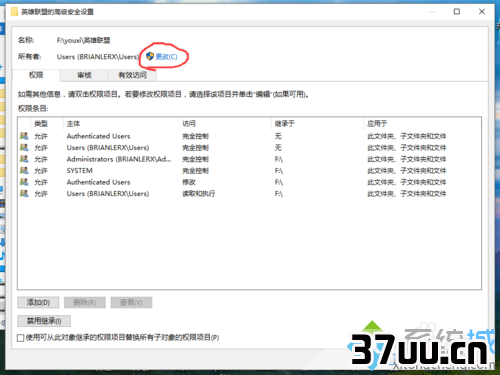Select the Users (BRIANLERX\Users) entry with 读取和执行 access
Image resolution: width=500 pixels, height=375 pixels.
click(108, 194)
